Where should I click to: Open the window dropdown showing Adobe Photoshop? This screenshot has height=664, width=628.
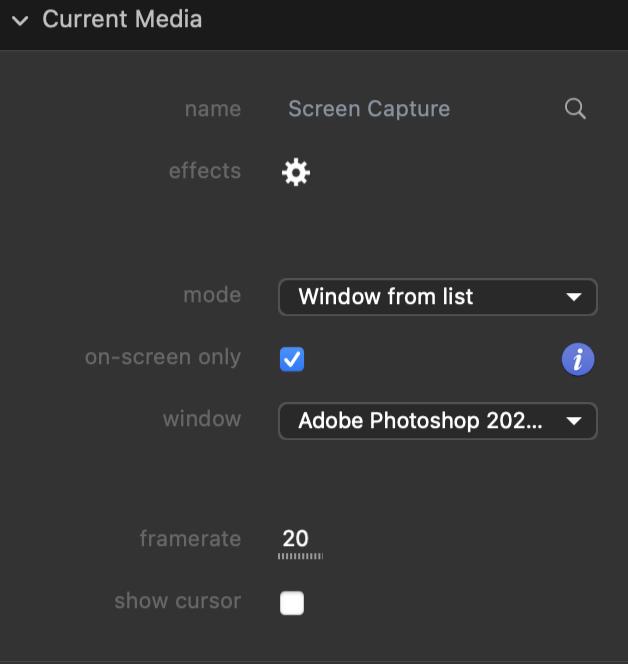click(437, 421)
